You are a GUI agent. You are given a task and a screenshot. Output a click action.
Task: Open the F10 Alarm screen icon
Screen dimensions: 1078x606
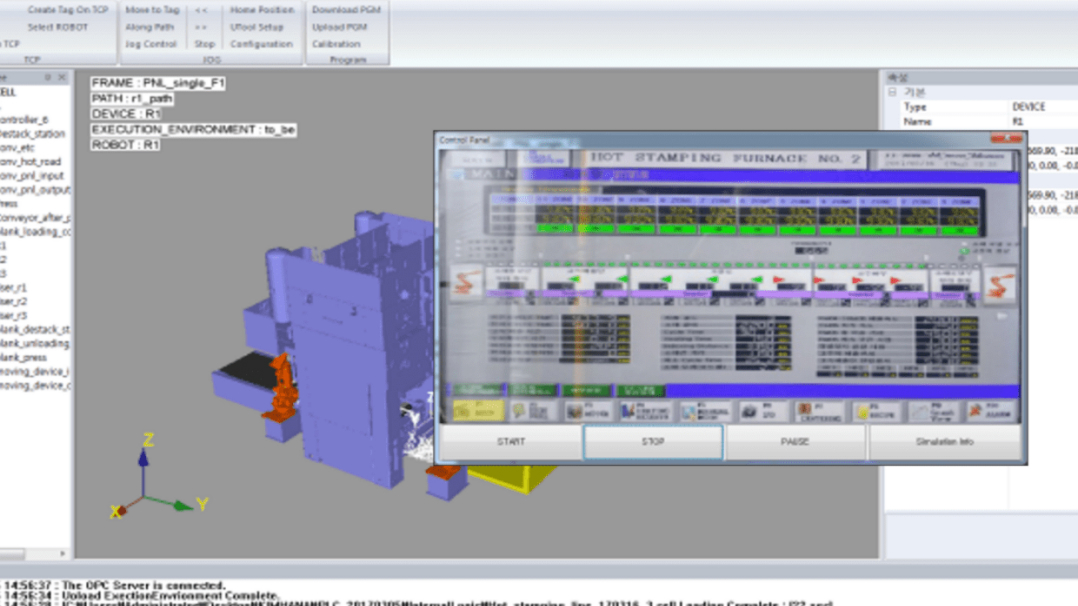(988, 411)
